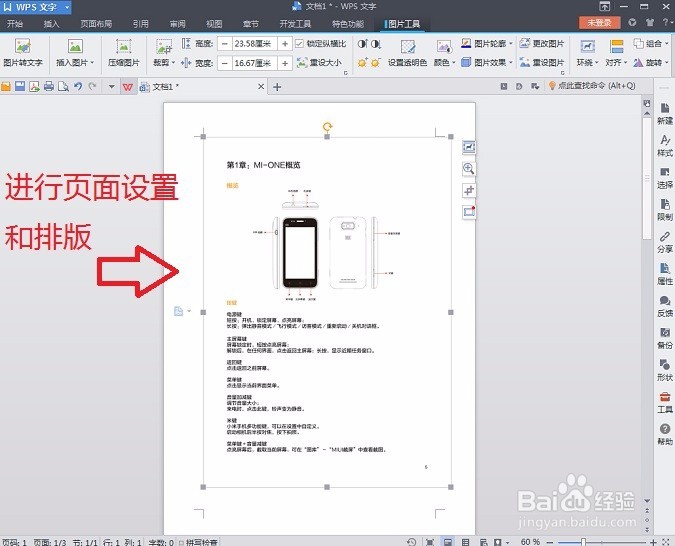The height and width of the screenshot is (546, 675).
Task: Switch to outline view in status bar
Action: (465, 542)
